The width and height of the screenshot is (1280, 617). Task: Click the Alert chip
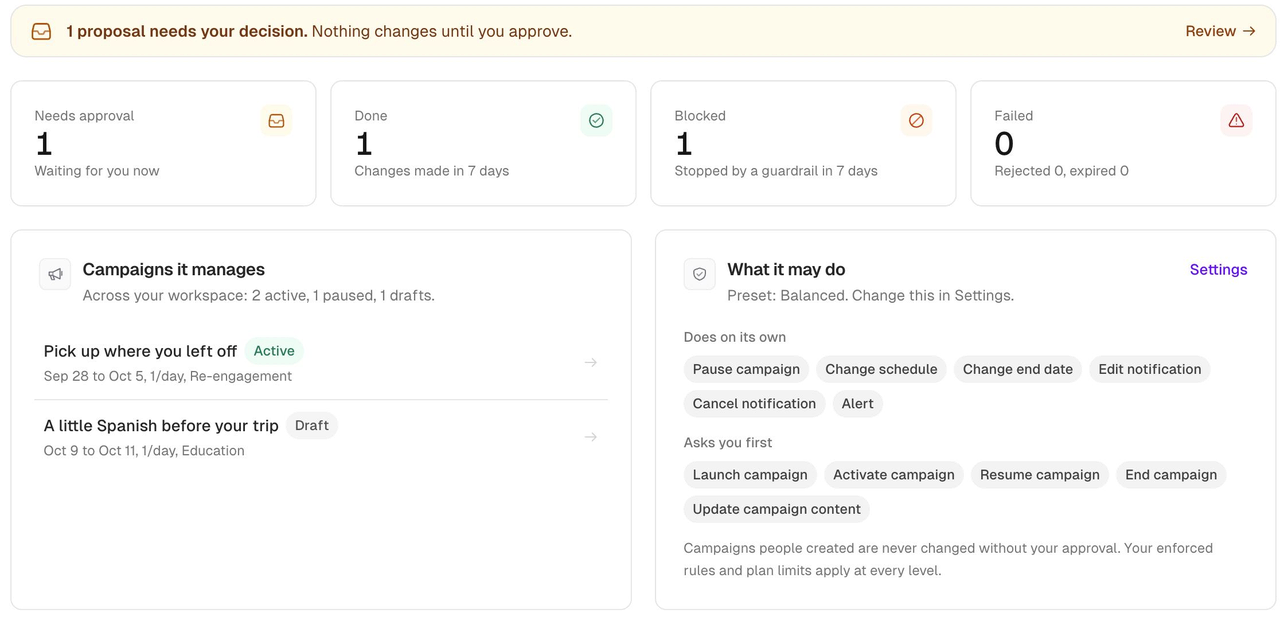coord(857,403)
